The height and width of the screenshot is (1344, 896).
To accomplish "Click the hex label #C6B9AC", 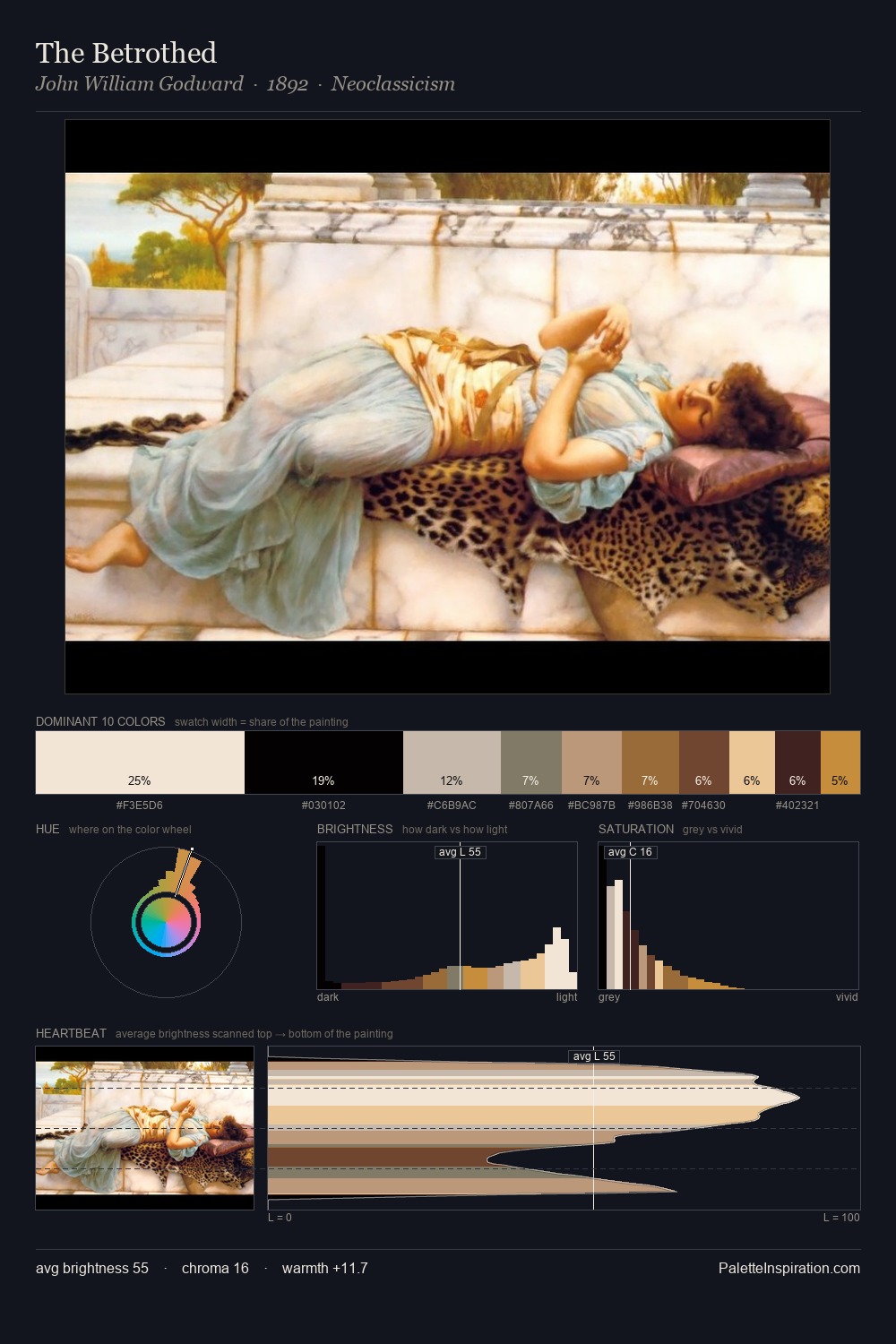I will coord(452,806).
